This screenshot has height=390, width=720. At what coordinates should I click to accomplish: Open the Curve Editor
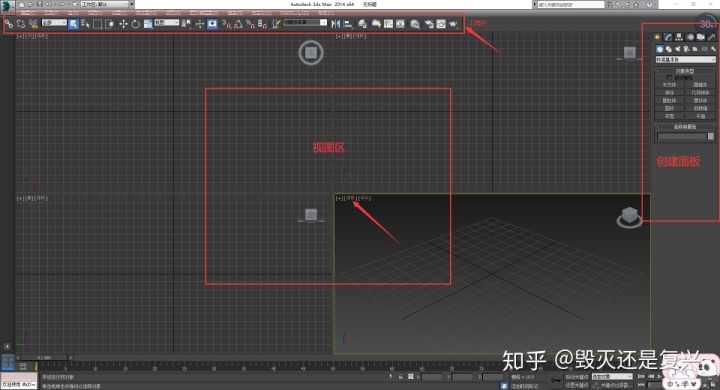click(x=388, y=23)
